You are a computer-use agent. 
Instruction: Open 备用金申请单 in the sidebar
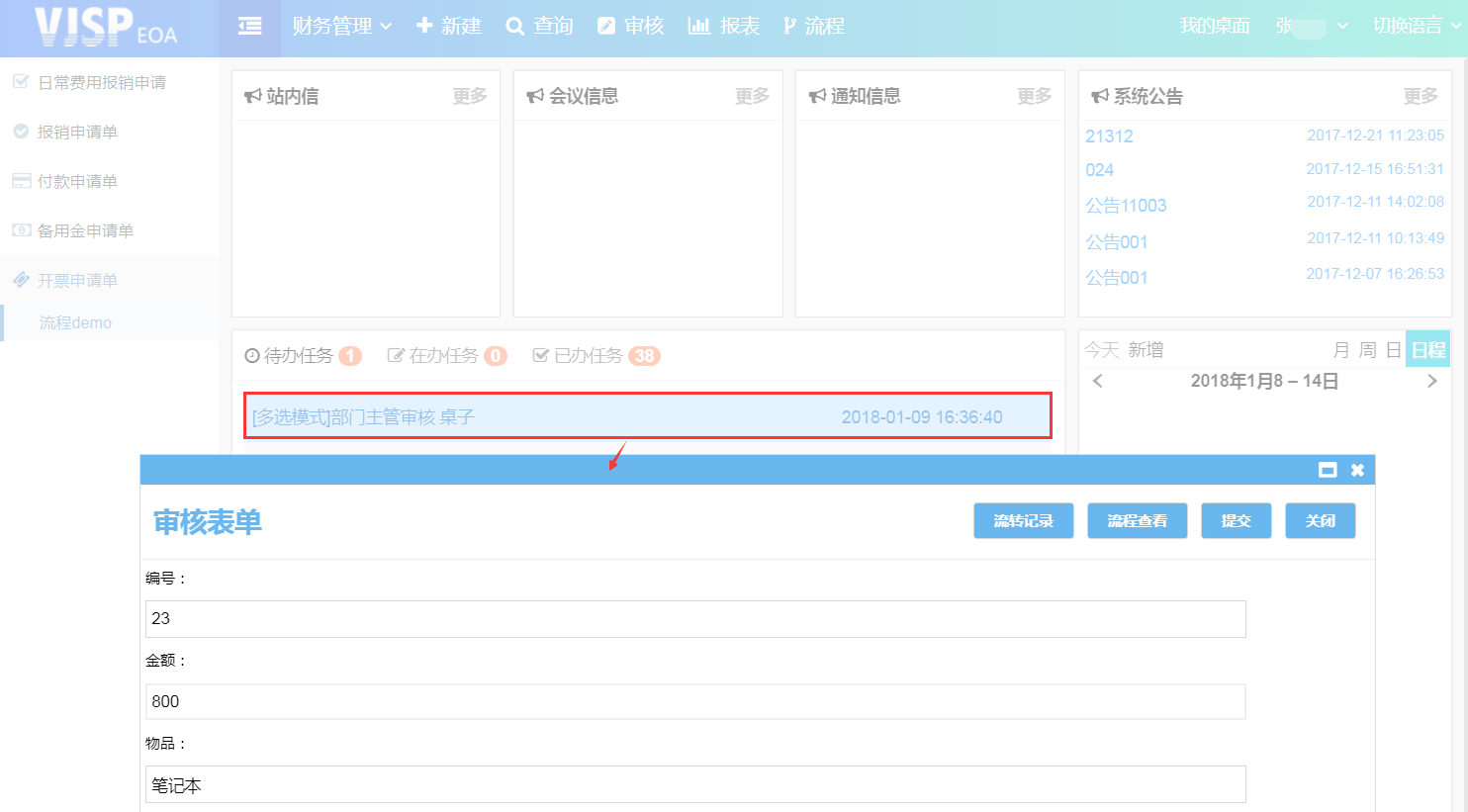pyautogui.click(x=85, y=230)
